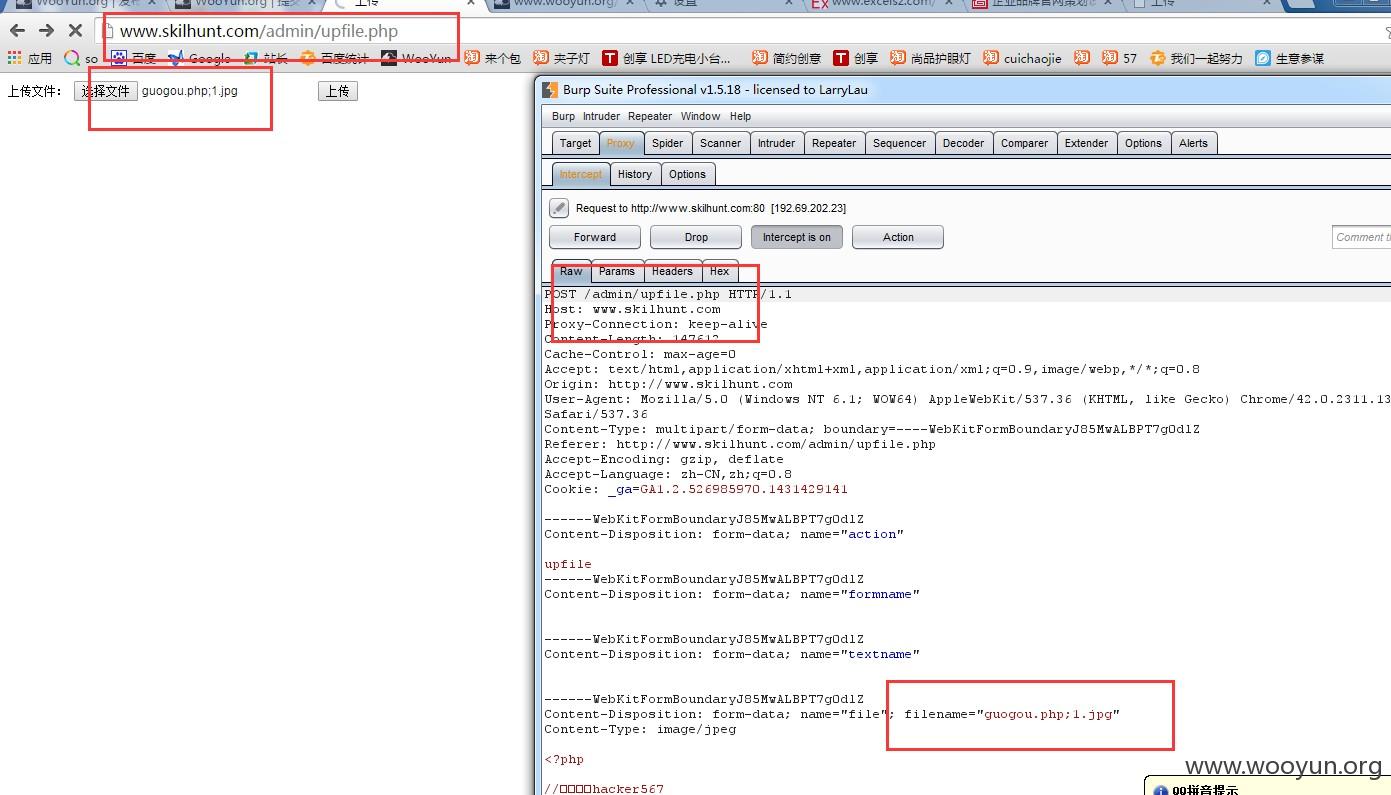This screenshot has width=1391, height=795.
Task: Switch request view to Hex
Action: [720, 272]
